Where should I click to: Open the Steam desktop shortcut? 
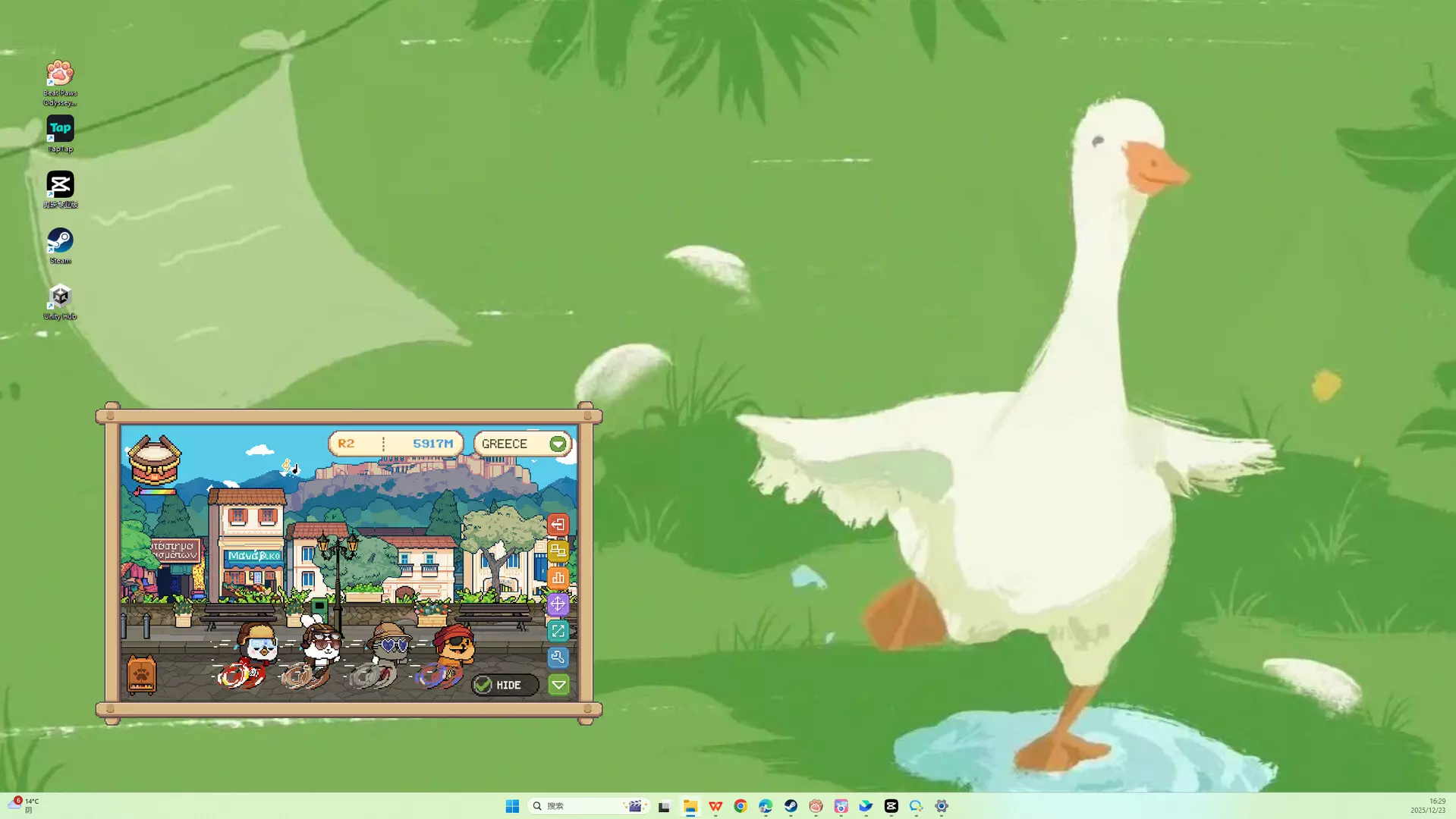60,246
